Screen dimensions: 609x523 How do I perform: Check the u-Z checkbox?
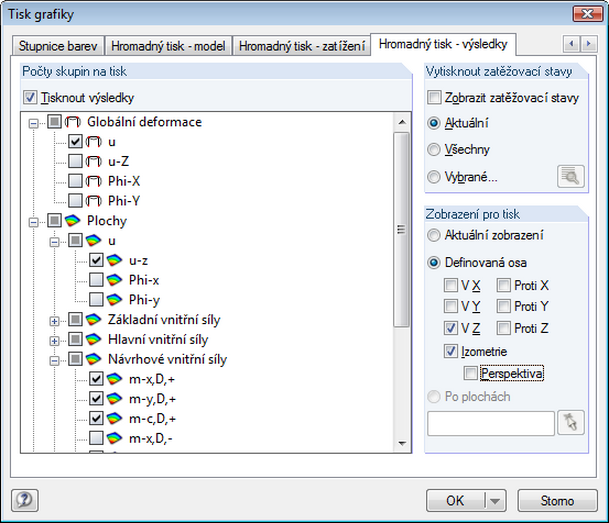tap(75, 161)
